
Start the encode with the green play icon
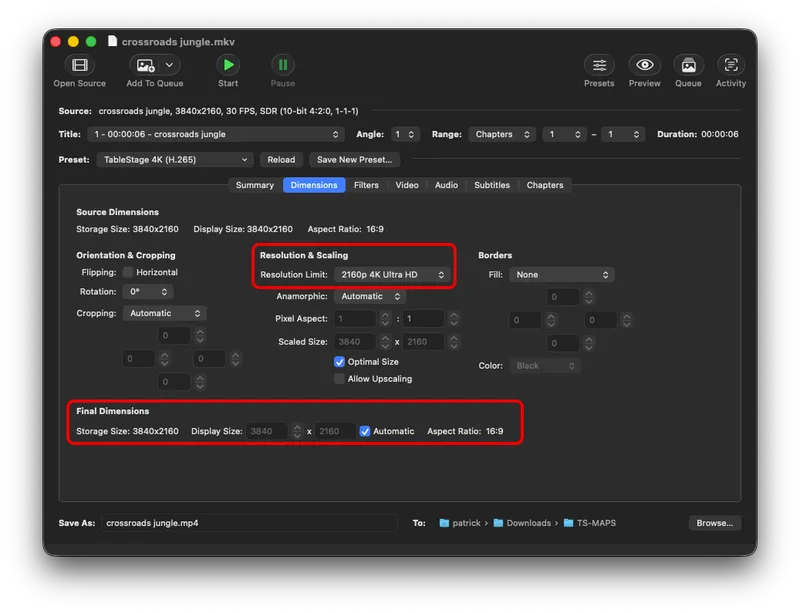pyautogui.click(x=228, y=65)
